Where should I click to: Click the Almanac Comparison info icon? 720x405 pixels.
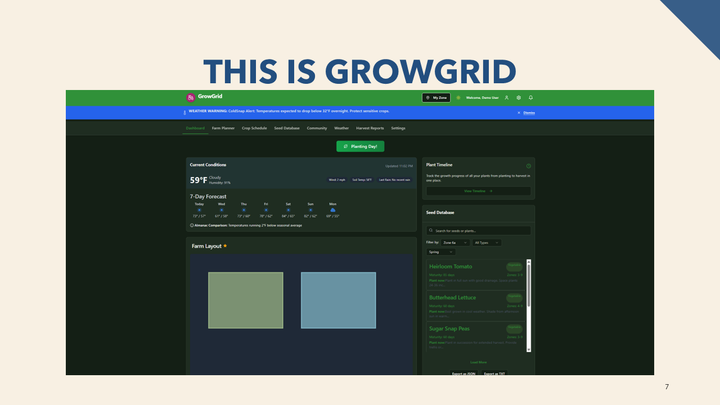click(192, 225)
